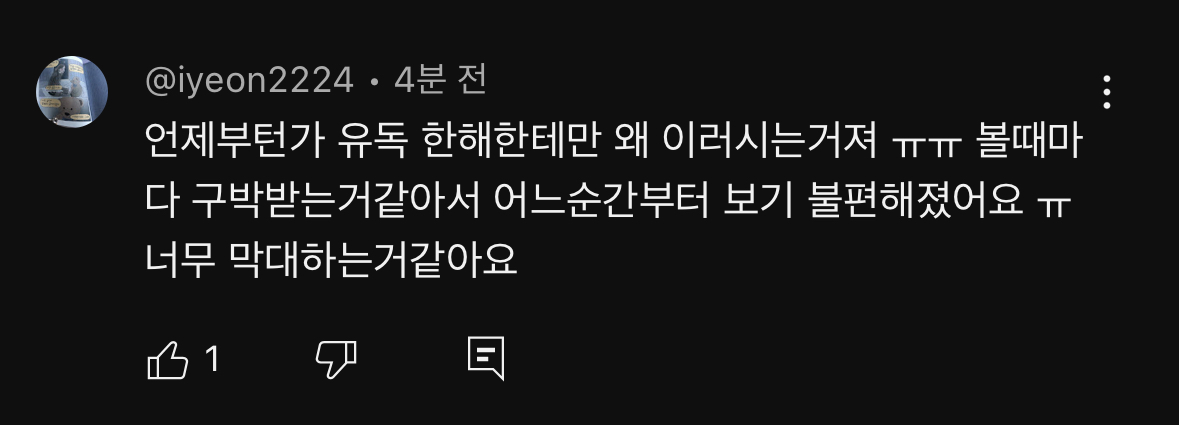Image resolution: width=1179 pixels, height=425 pixels.
Task: Click the word '어느순간부터' in the comment
Action: pos(602,201)
